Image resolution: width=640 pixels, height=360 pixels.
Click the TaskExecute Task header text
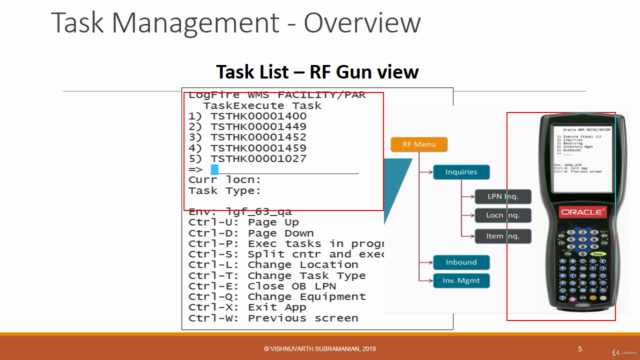262,106
